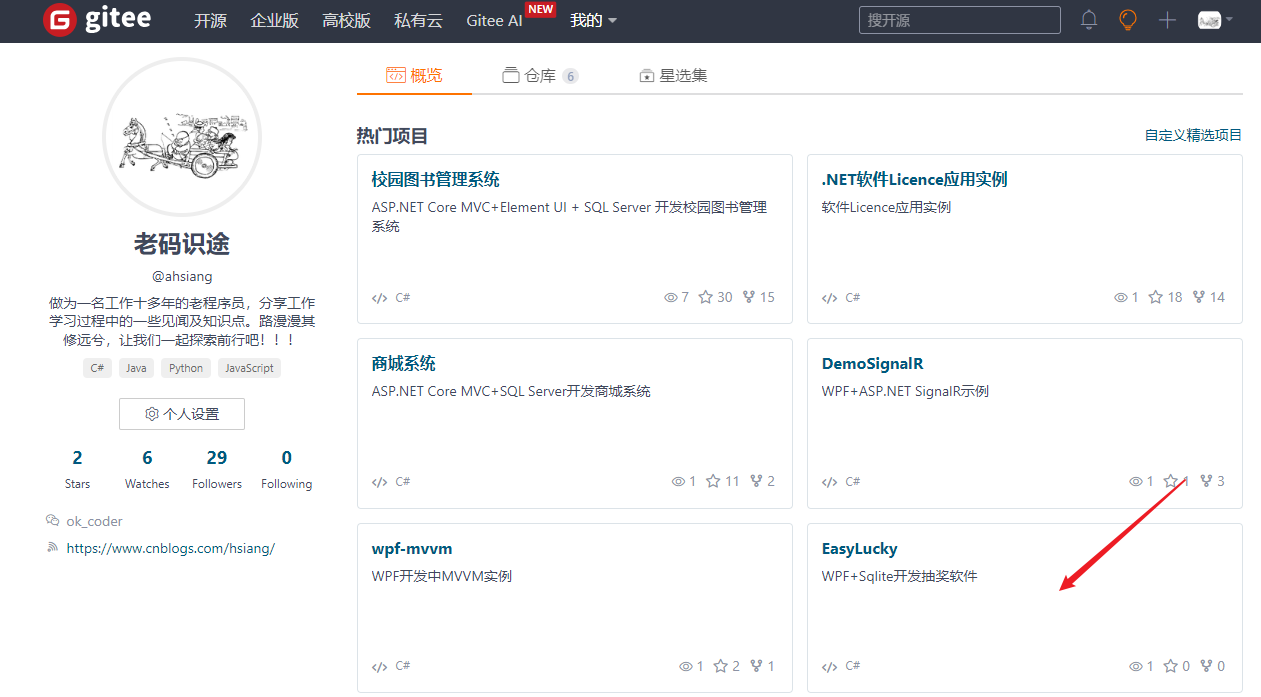Click the star icon on 校园图书管理系统 card
This screenshot has height=697, width=1261.
pos(706,297)
